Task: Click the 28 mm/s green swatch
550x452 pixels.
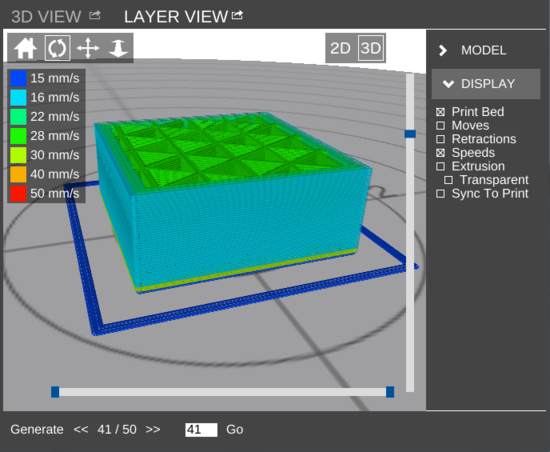Action: (x=18, y=136)
